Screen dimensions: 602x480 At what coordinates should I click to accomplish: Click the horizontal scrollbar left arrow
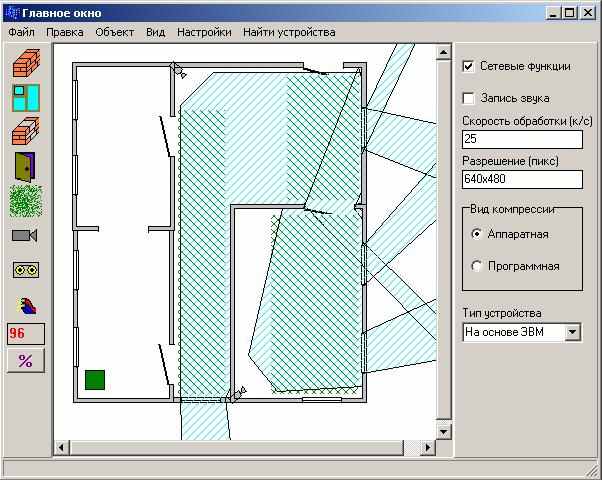61,447
